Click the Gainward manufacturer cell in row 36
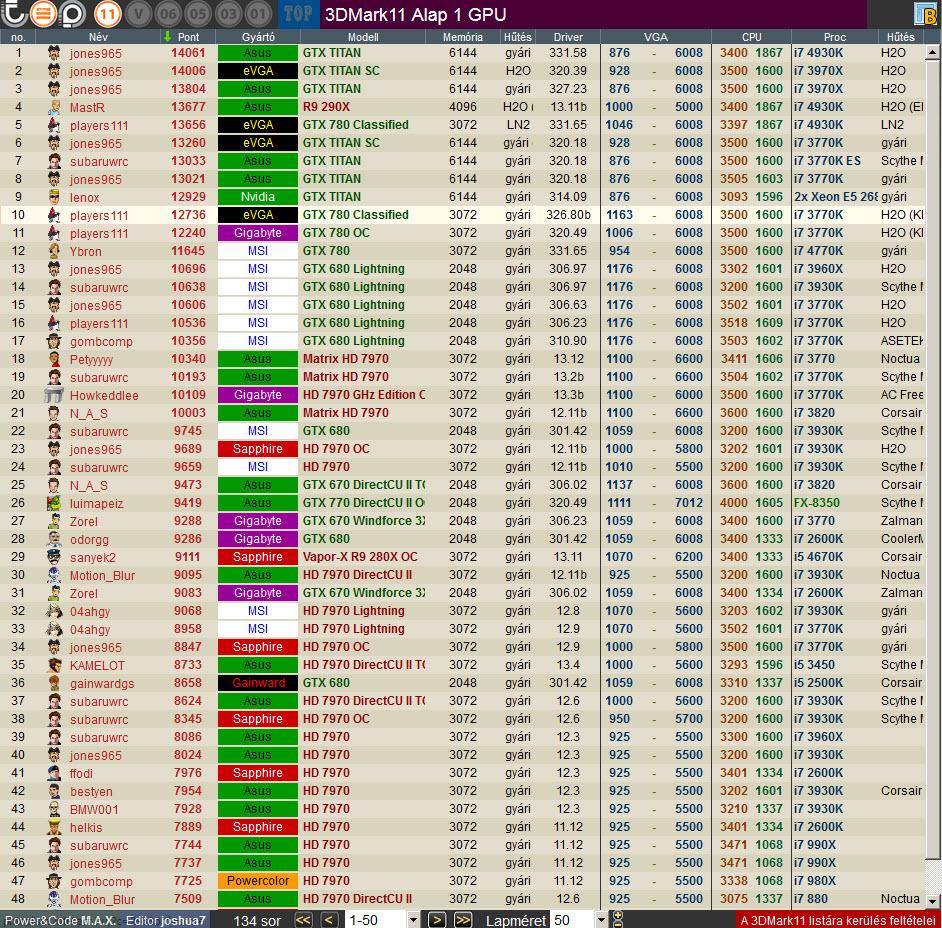The image size is (942, 928). [258, 683]
